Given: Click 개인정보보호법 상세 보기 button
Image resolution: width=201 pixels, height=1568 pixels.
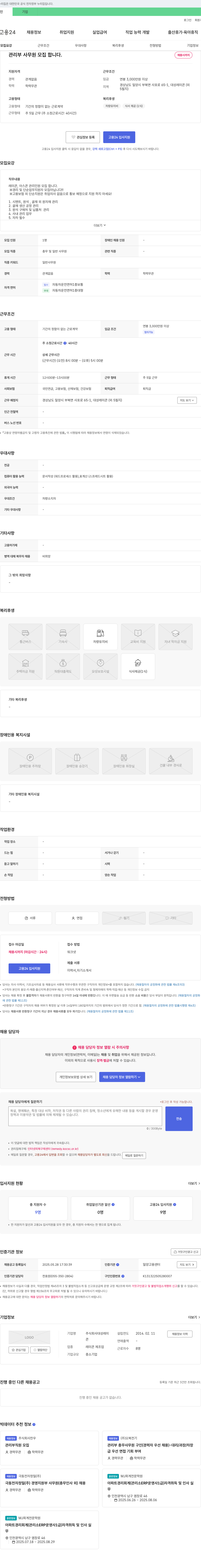Looking at the screenshot, I should pos(76,1077).
